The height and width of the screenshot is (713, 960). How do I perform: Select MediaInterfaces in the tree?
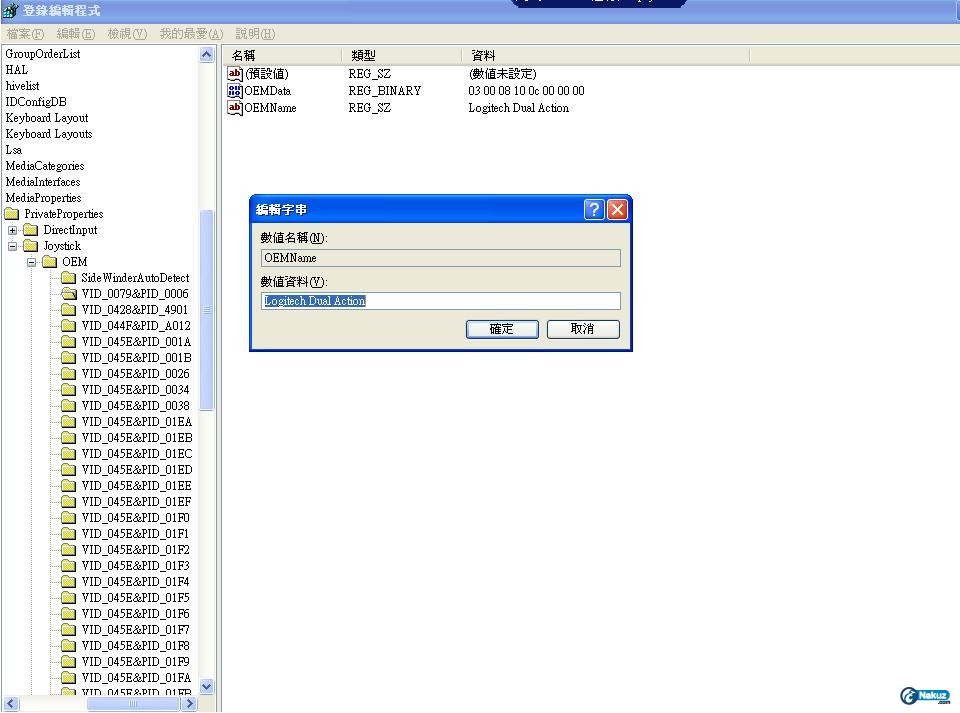[43, 182]
